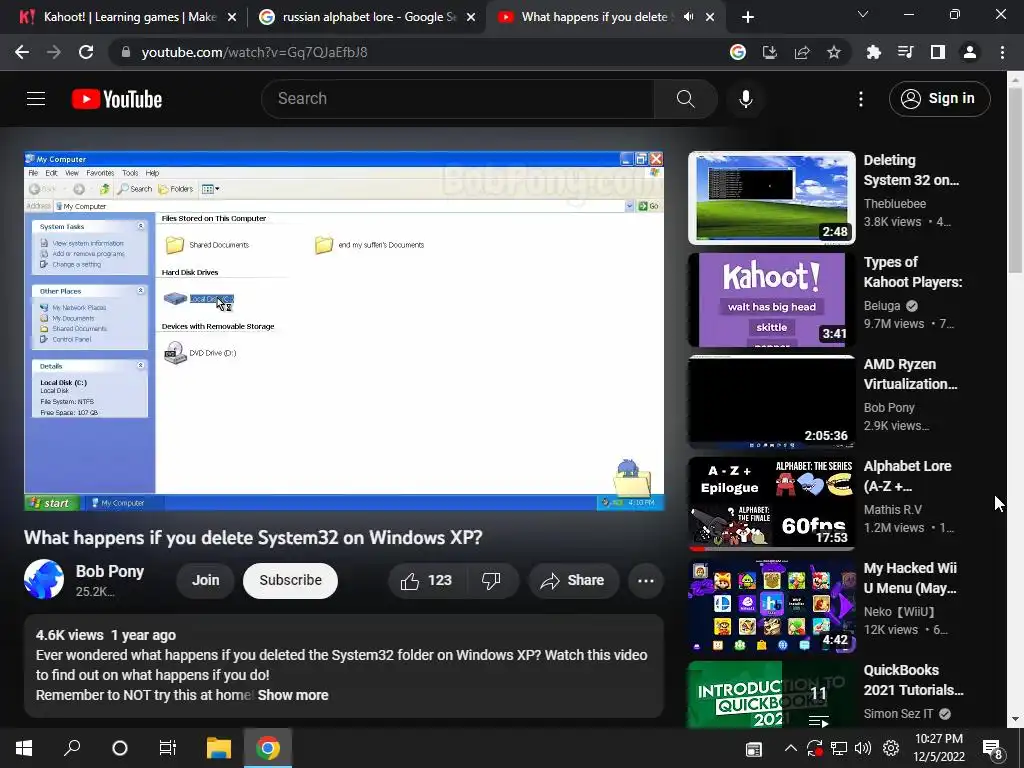Like the video with thumbs up
Viewport: 1024px width, 768px height.
[426, 581]
